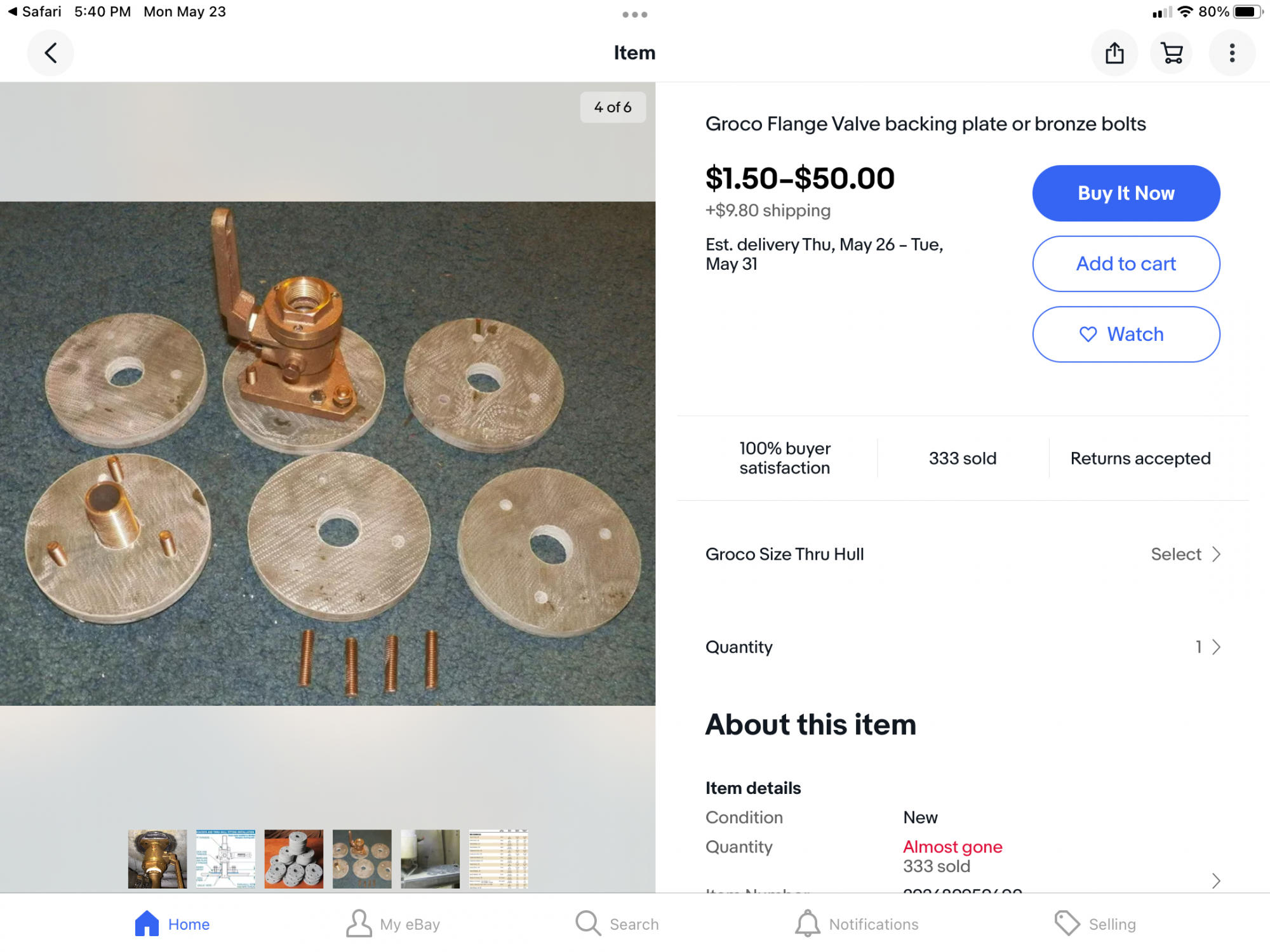Viewport: 1270px width, 952px height.
Task: Select the orange background plates thumbnail
Action: [294, 859]
